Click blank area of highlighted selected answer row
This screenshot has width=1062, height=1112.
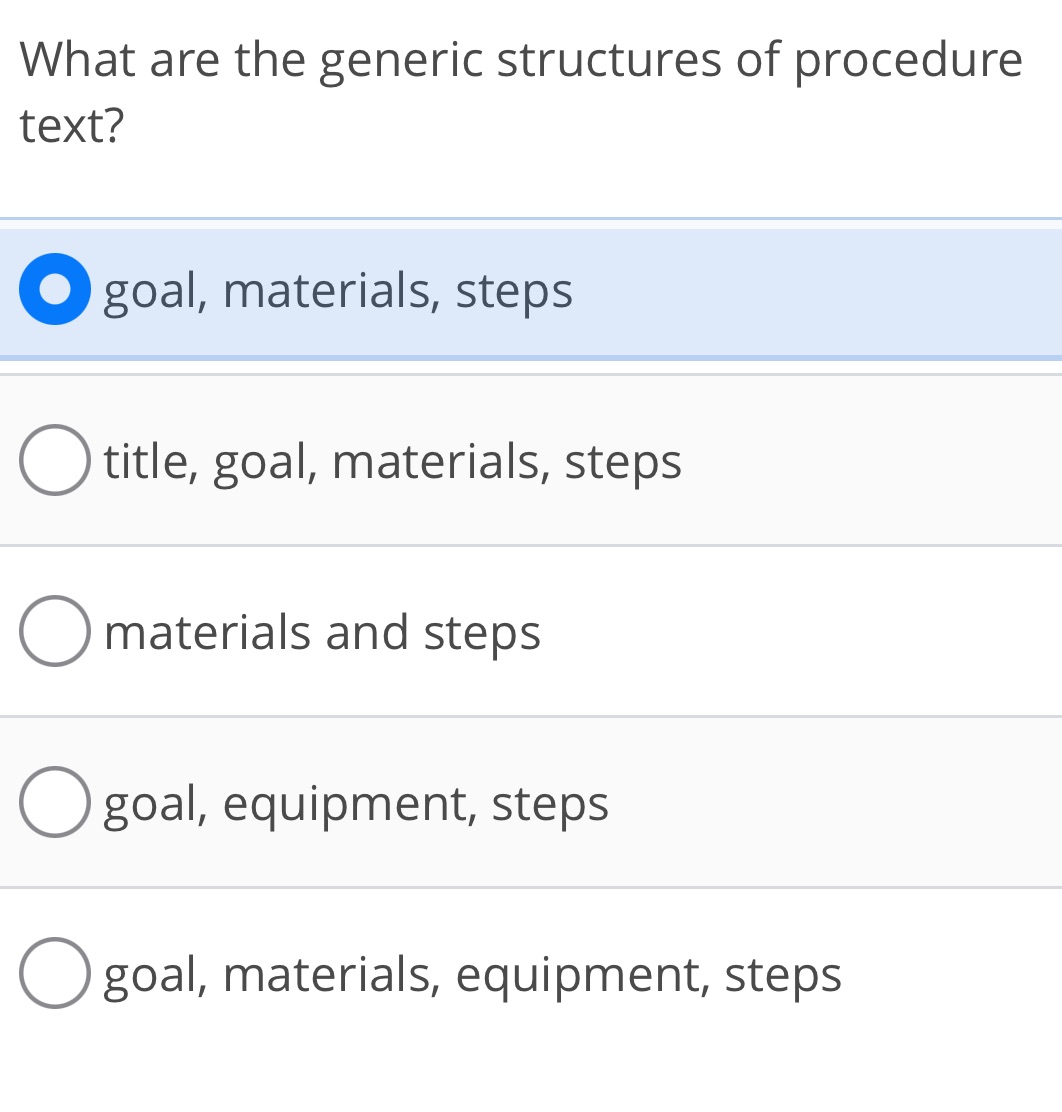coord(820,292)
